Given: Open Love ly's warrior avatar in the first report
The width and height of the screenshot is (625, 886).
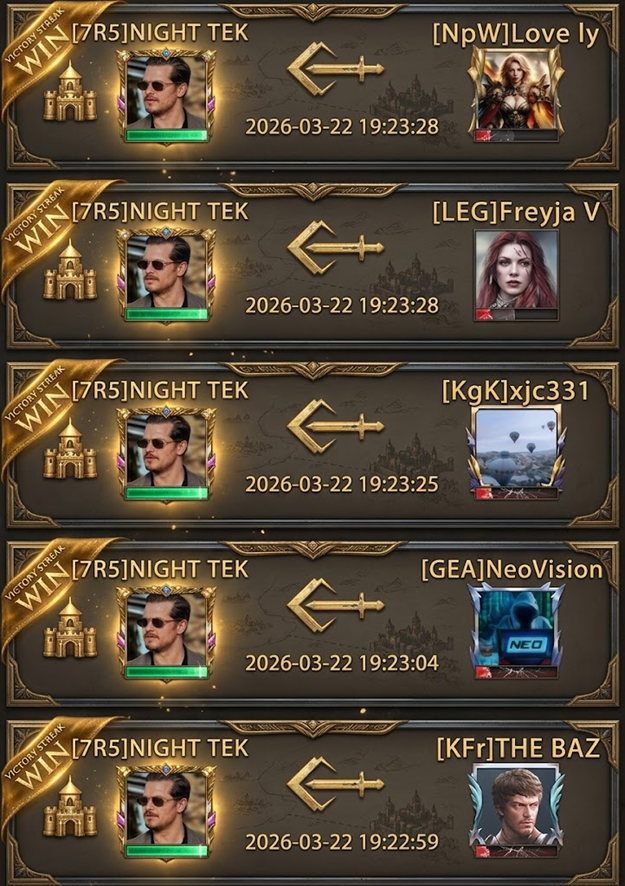Looking at the screenshot, I should tap(517, 94).
